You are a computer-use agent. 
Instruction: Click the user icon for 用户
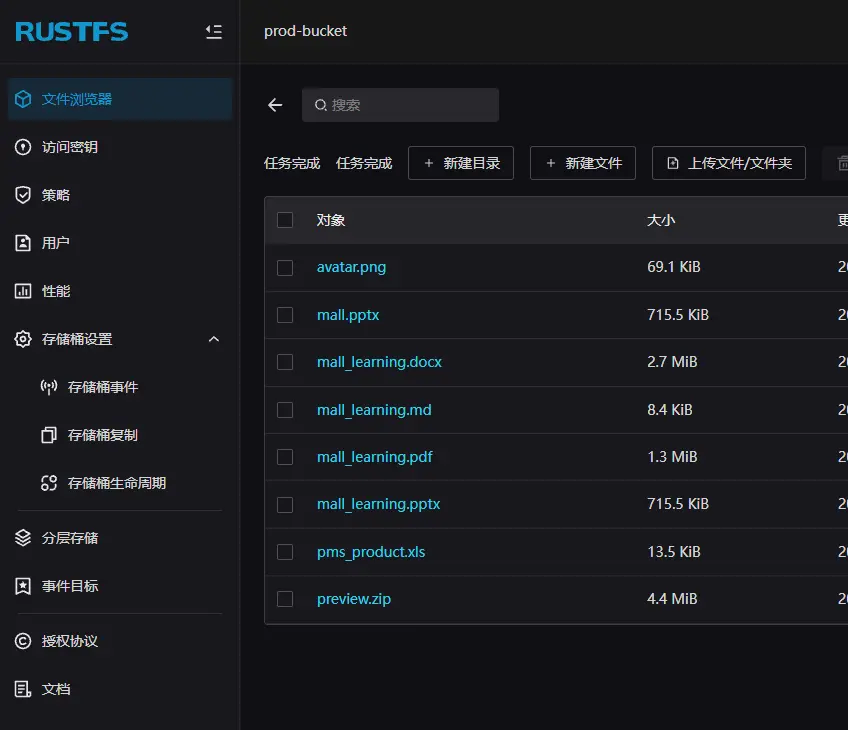coord(23,243)
